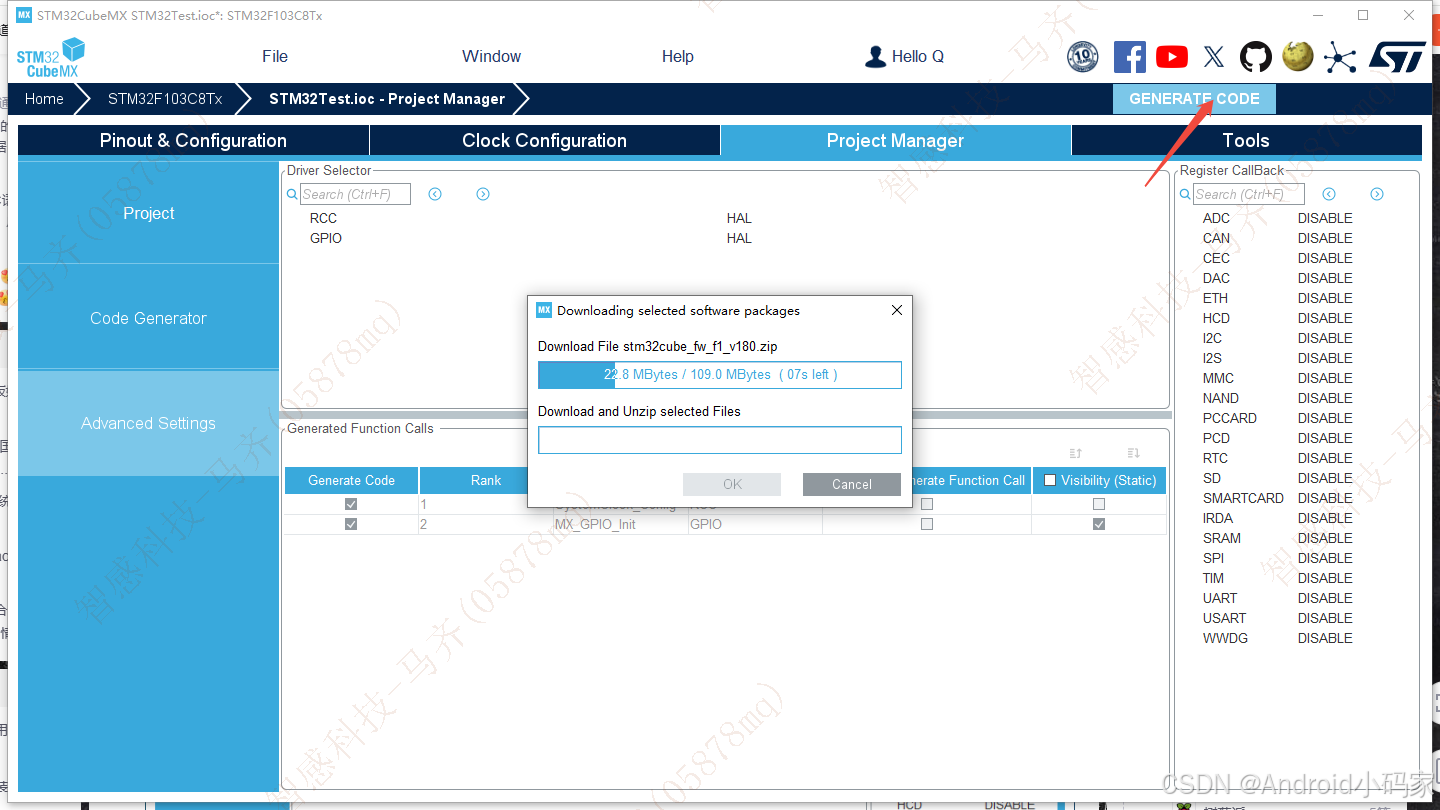Open USART callback DISABLE dropdown

click(x=1325, y=618)
